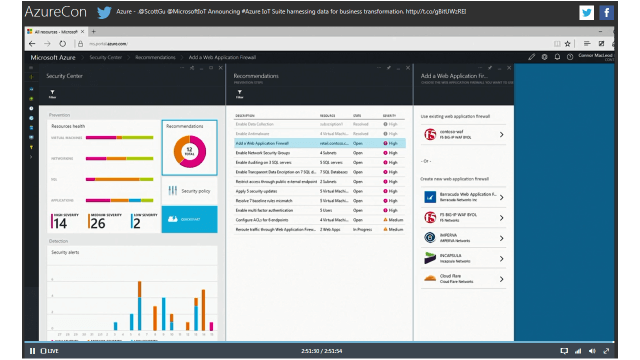The image size is (640, 360).
Task: Expand the contoso-waf existing firewall option
Action: 464,134
